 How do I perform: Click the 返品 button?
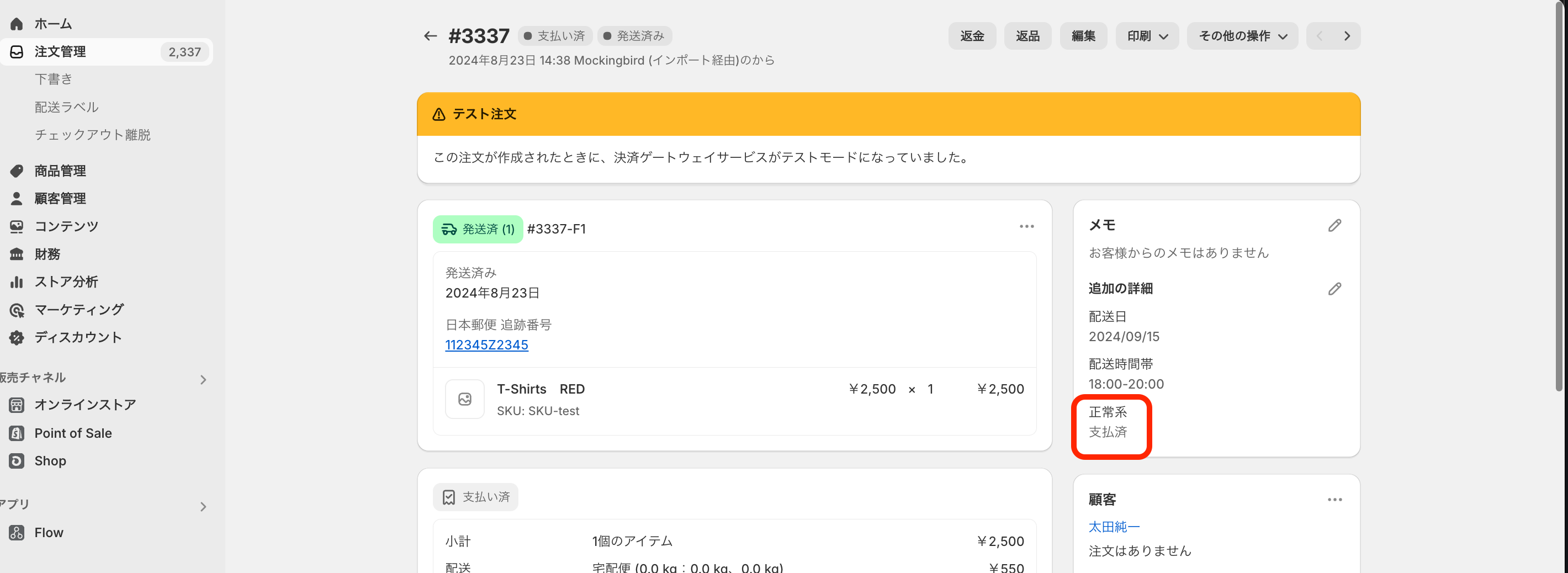[x=1027, y=36]
